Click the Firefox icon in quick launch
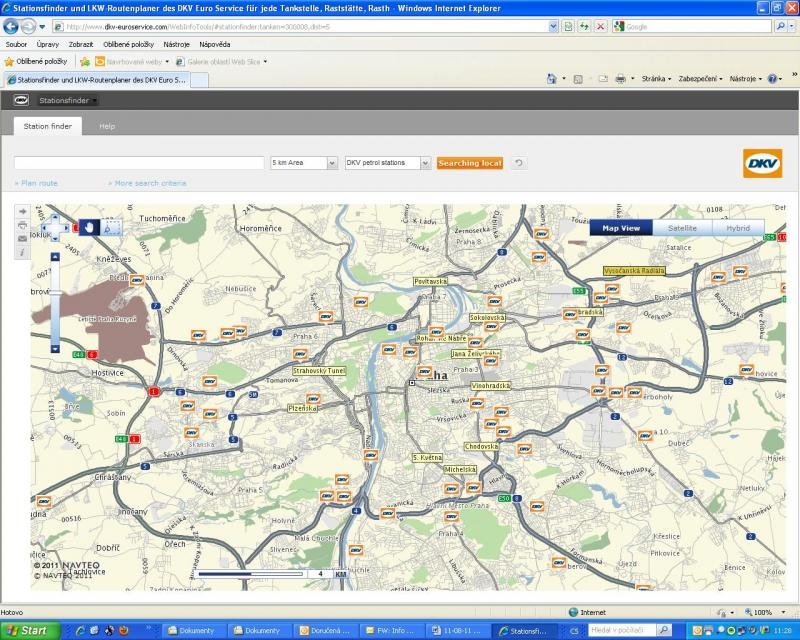This screenshot has height=640, width=800. click(x=123, y=630)
